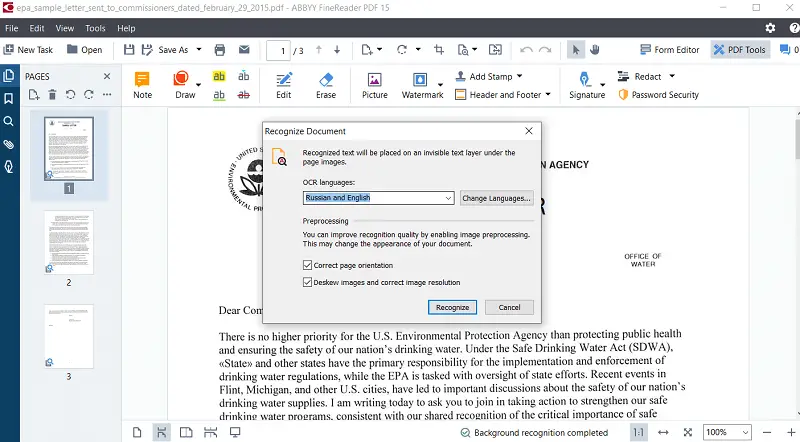Screen dimensions: 800x442
Task: Click the Watermark tool
Action: (422, 85)
